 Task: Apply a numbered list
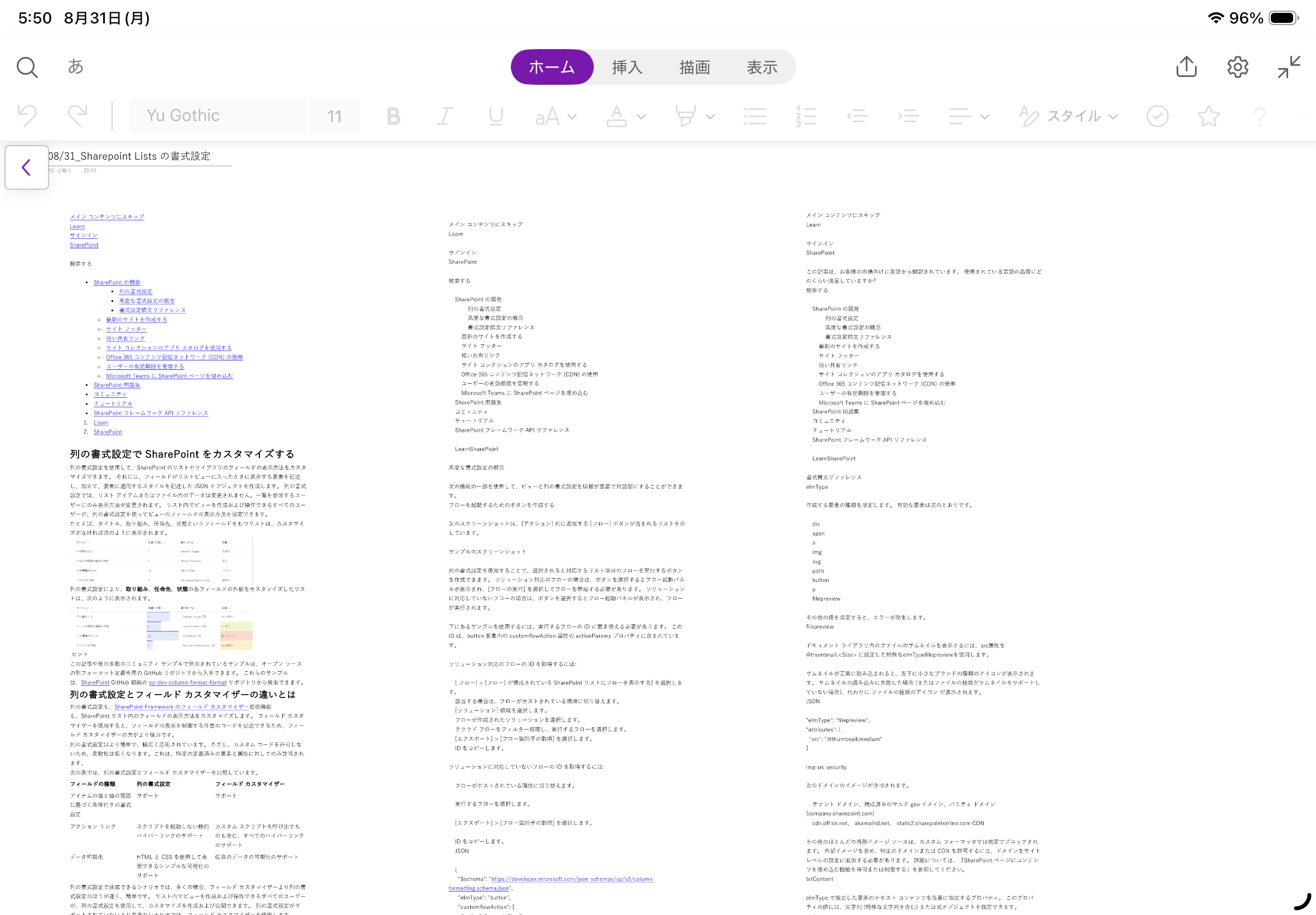pyautogui.click(x=806, y=117)
